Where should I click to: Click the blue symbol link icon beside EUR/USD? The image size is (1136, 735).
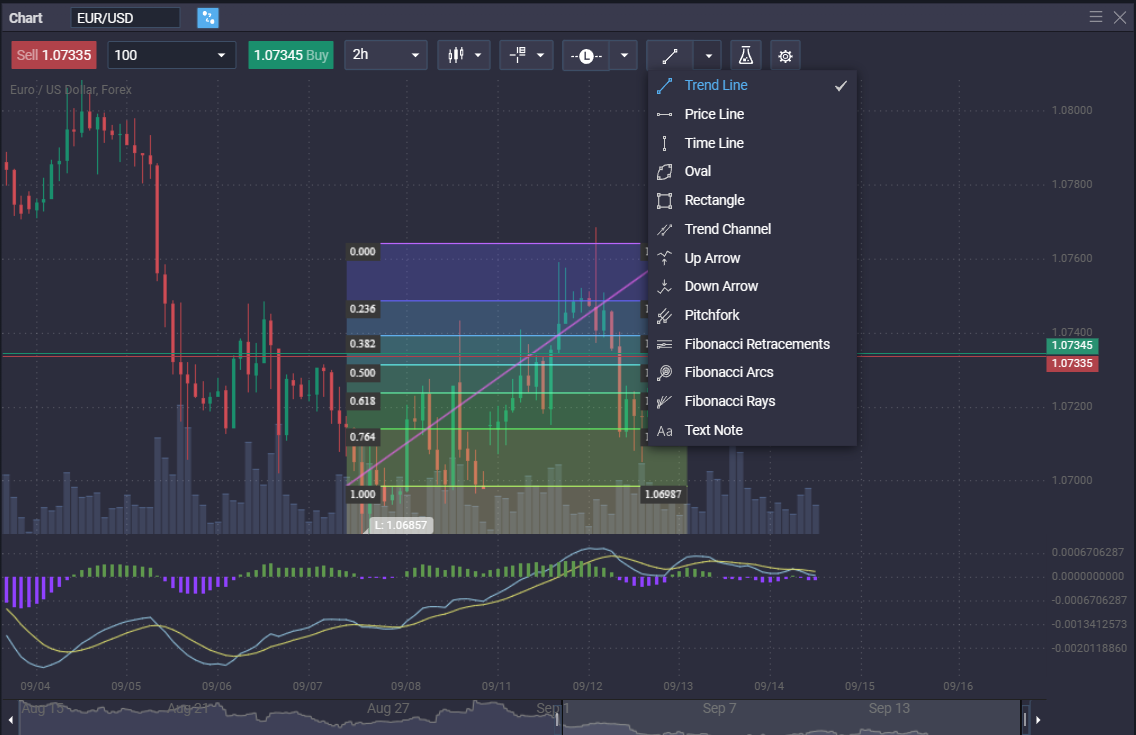tap(208, 18)
